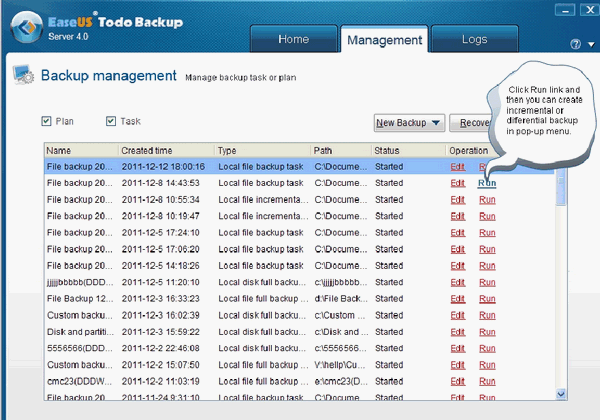Click the scroll down arrow of the task list
Viewport: 600px width, 420px height.
point(561,394)
